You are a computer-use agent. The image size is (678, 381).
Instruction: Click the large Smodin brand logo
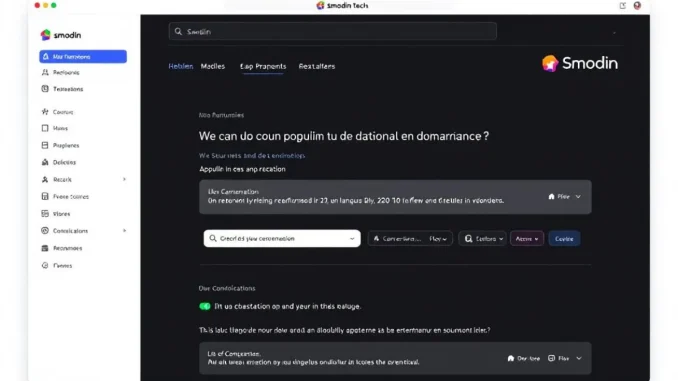580,64
